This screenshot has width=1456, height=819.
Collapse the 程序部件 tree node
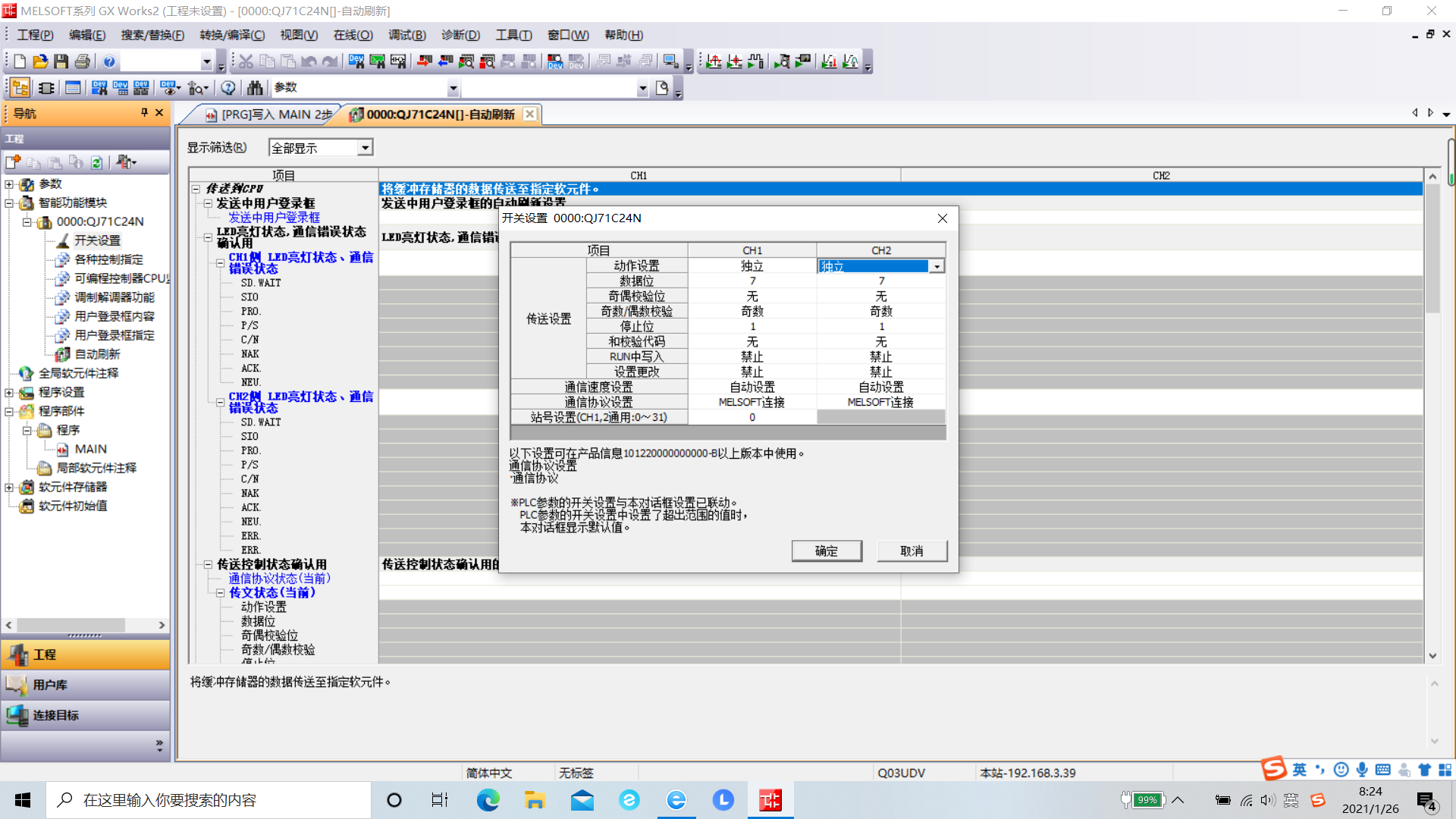(x=9, y=412)
